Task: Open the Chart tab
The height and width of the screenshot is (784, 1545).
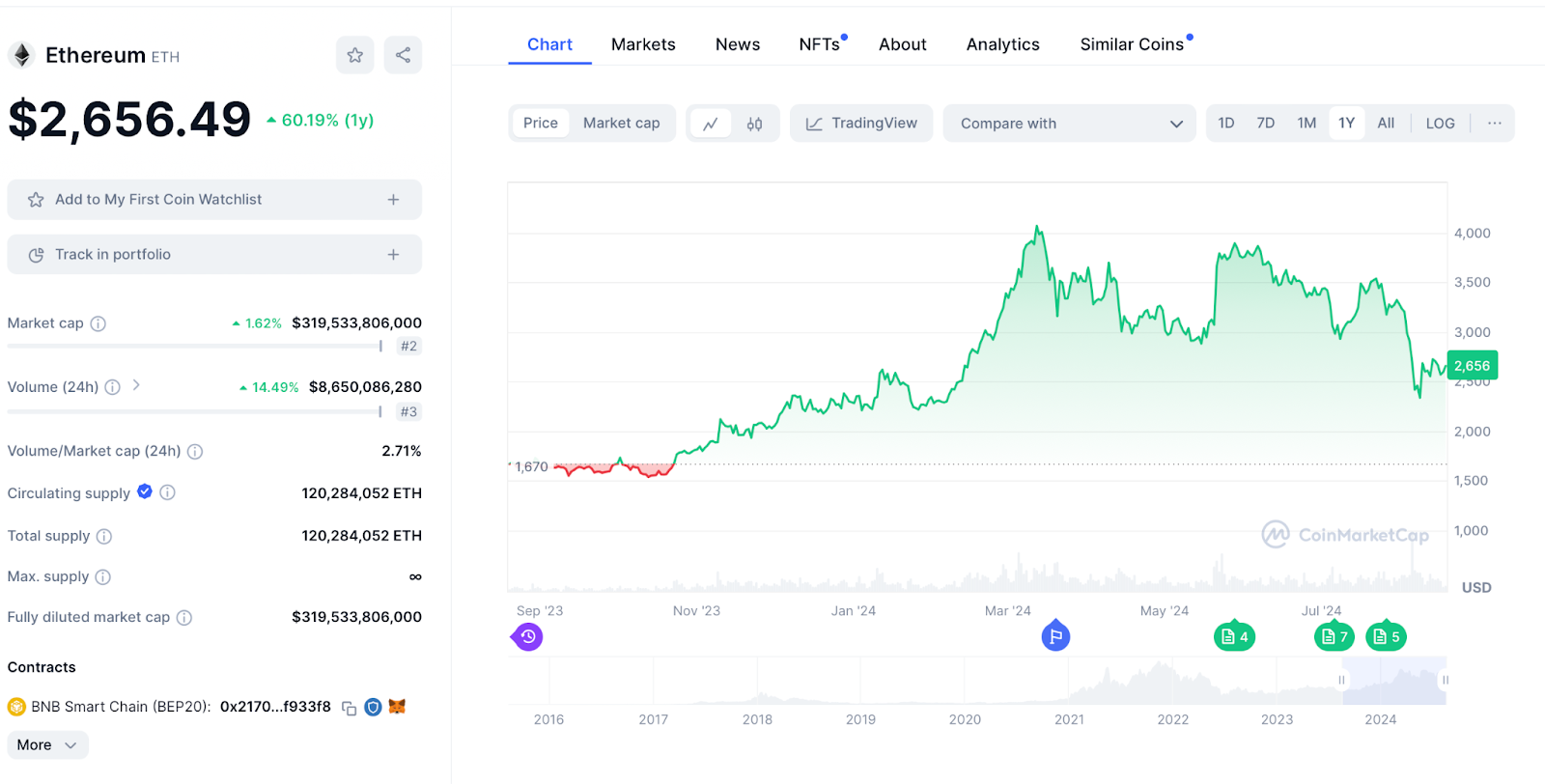Action: tap(549, 44)
